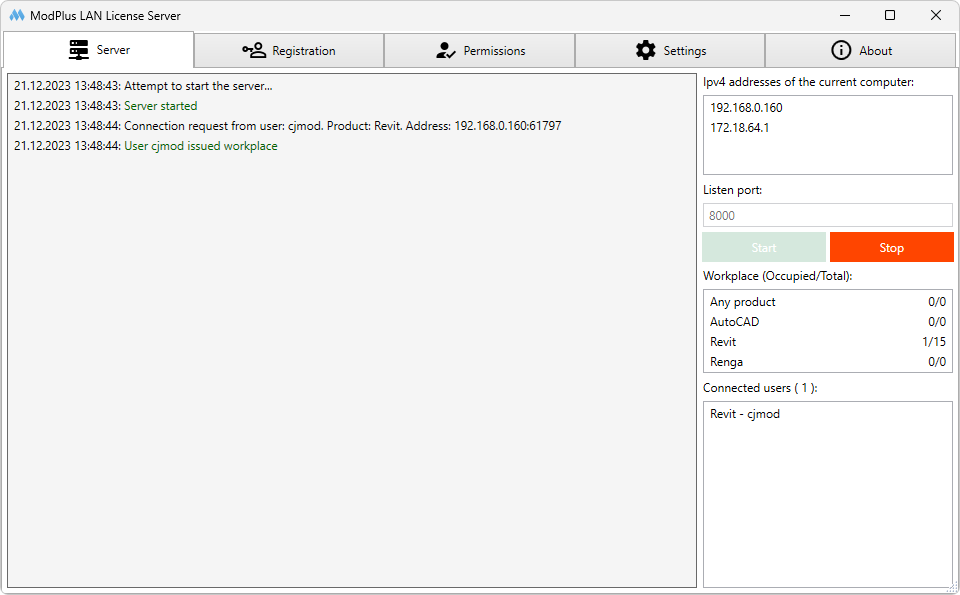This screenshot has width=960, height=595.
Task: Click the user-check icon on Permissions tab
Action: click(446, 51)
